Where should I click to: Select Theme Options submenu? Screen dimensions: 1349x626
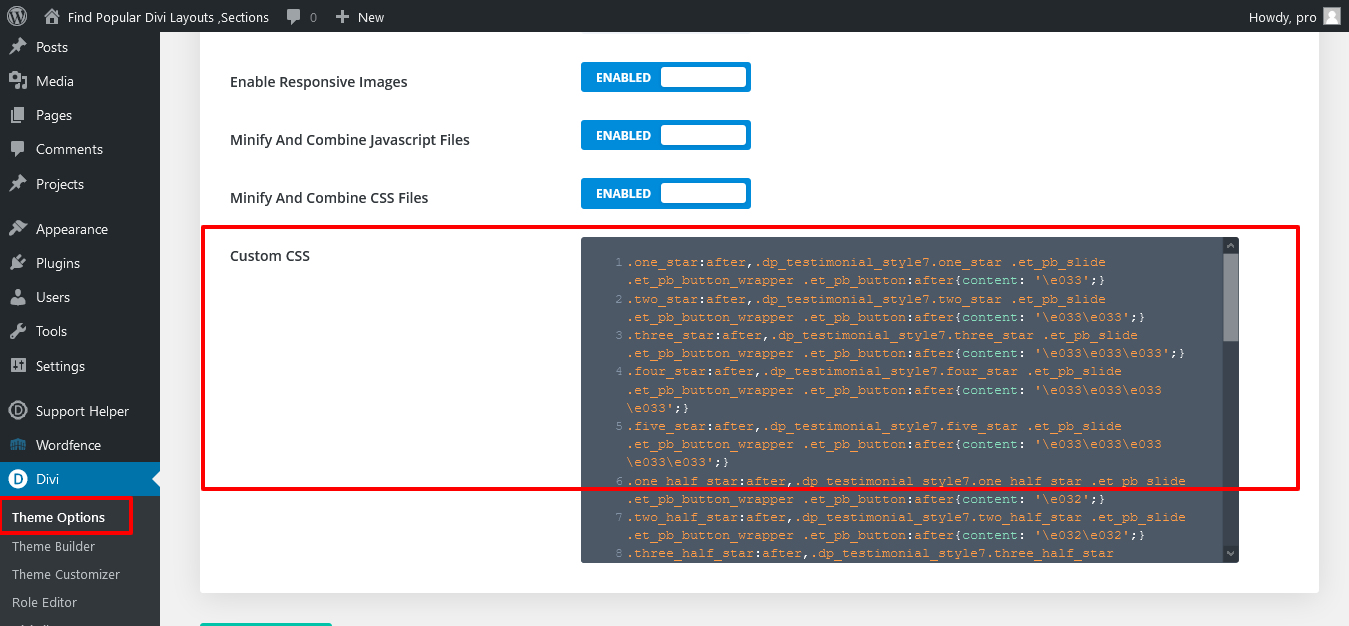click(x=58, y=517)
